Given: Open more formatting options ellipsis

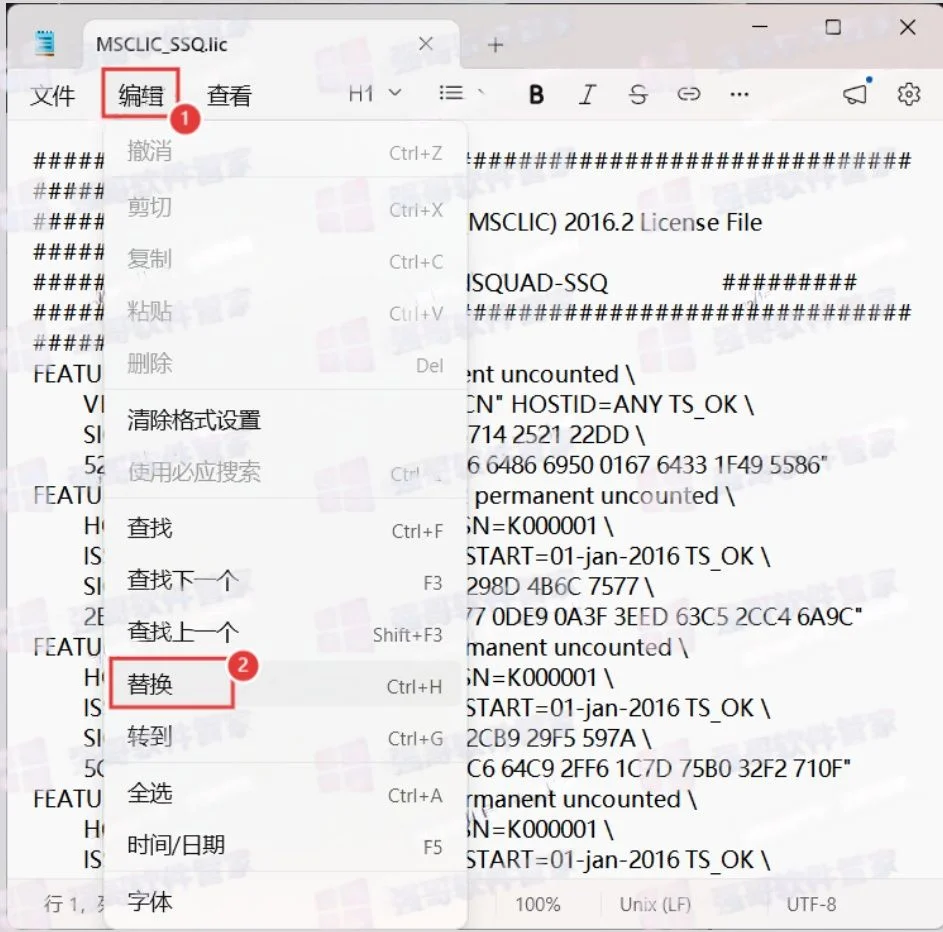Looking at the screenshot, I should (739, 94).
